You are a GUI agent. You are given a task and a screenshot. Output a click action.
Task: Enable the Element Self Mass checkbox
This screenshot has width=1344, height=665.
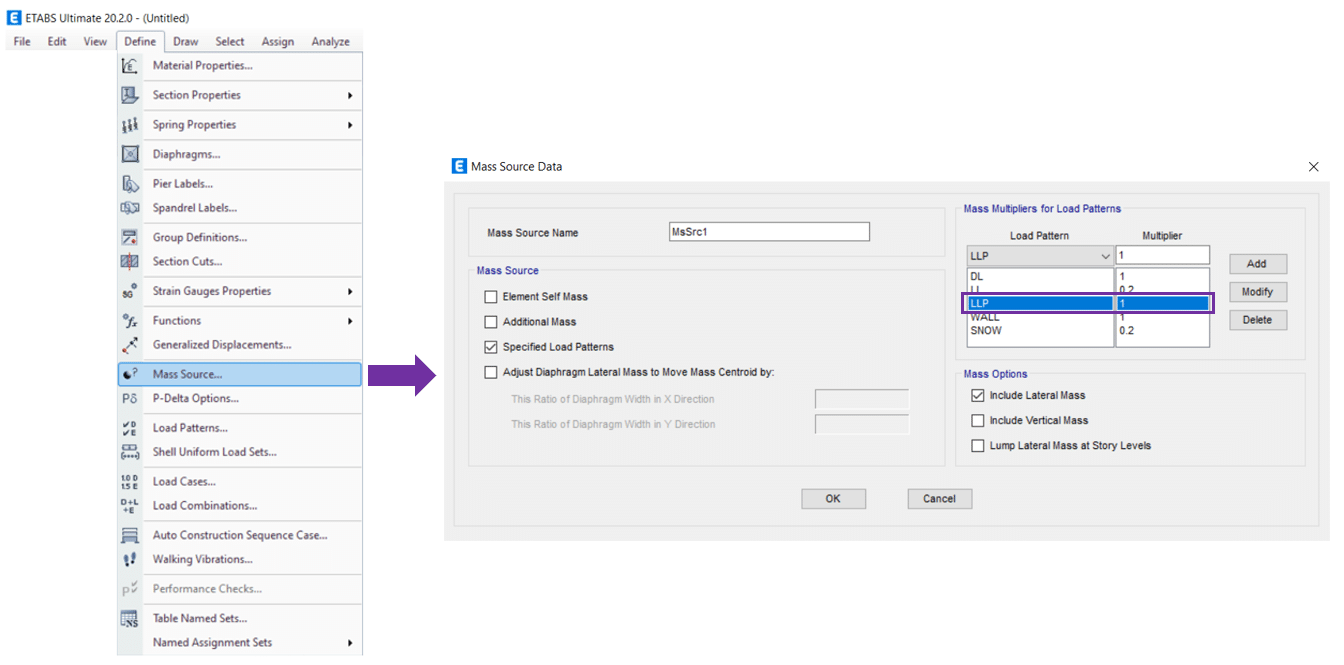(491, 297)
